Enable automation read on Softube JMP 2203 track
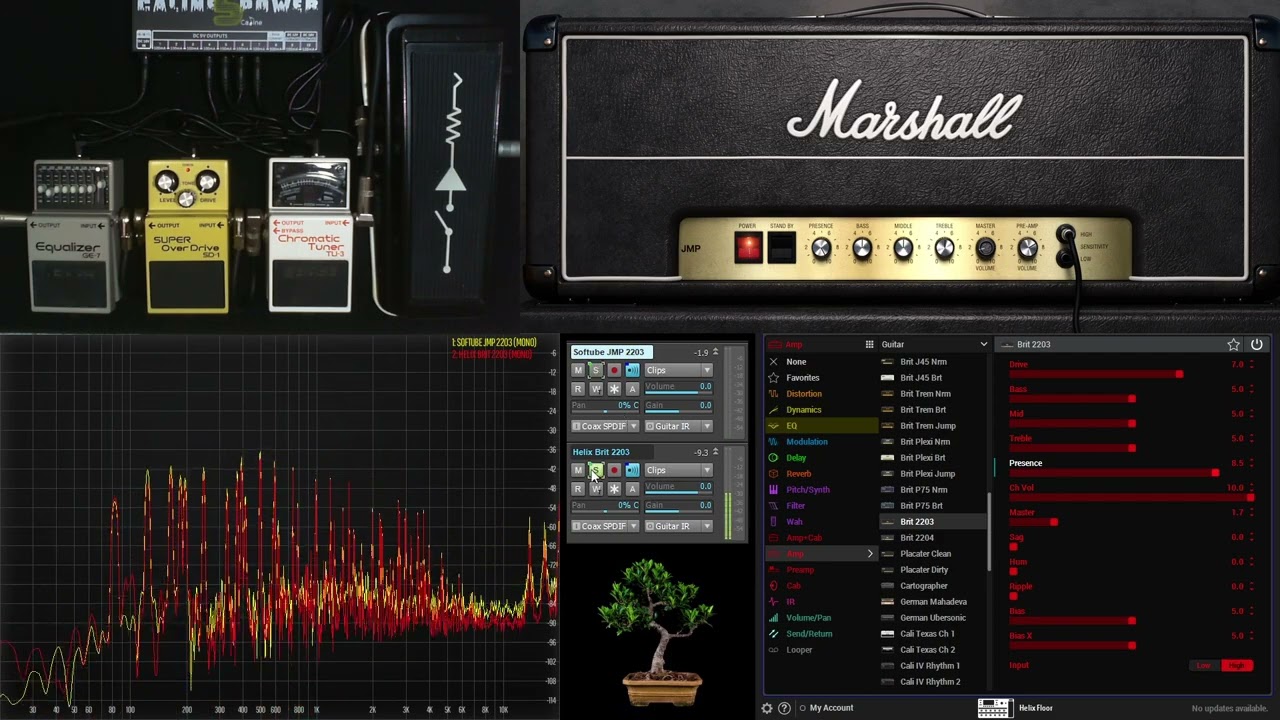Viewport: 1280px width, 720px height. [x=578, y=388]
